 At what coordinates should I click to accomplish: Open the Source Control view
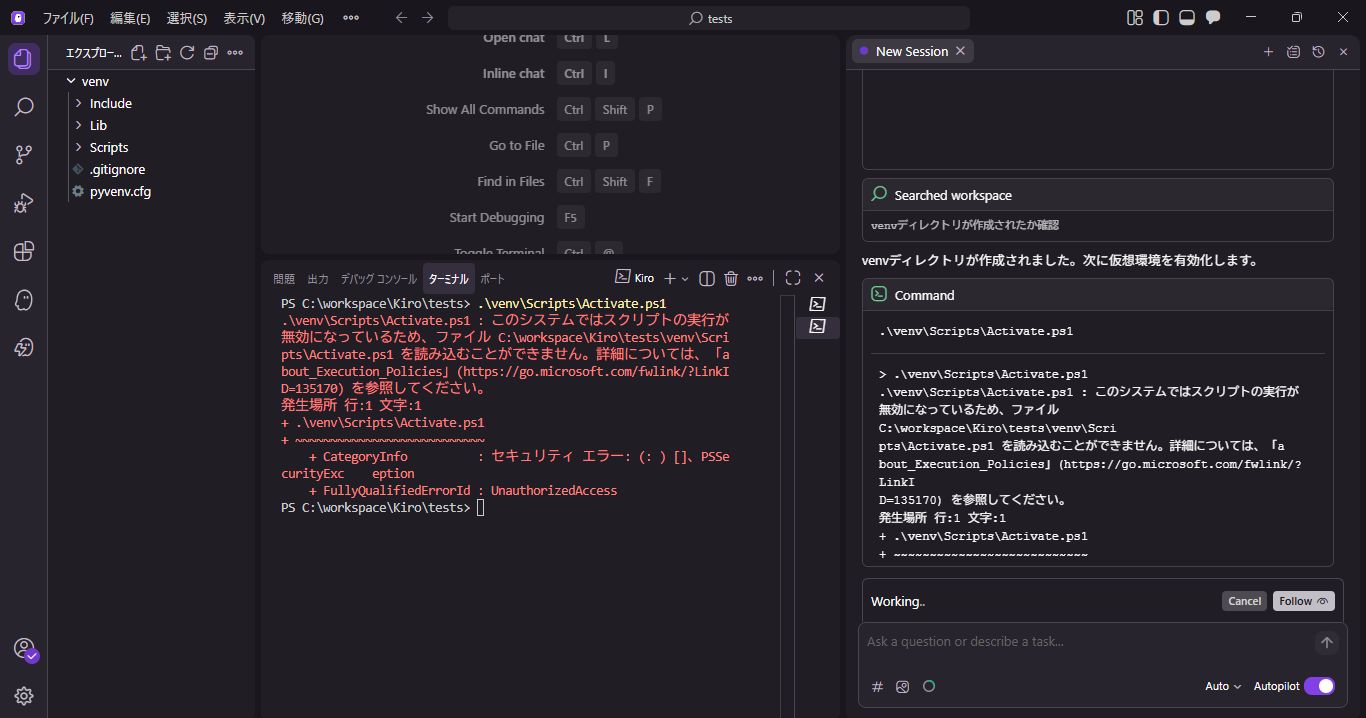(24, 154)
